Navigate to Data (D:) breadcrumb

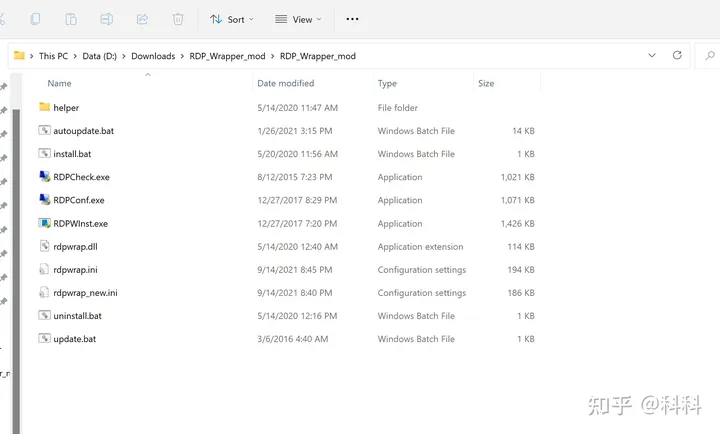pyautogui.click(x=99, y=56)
